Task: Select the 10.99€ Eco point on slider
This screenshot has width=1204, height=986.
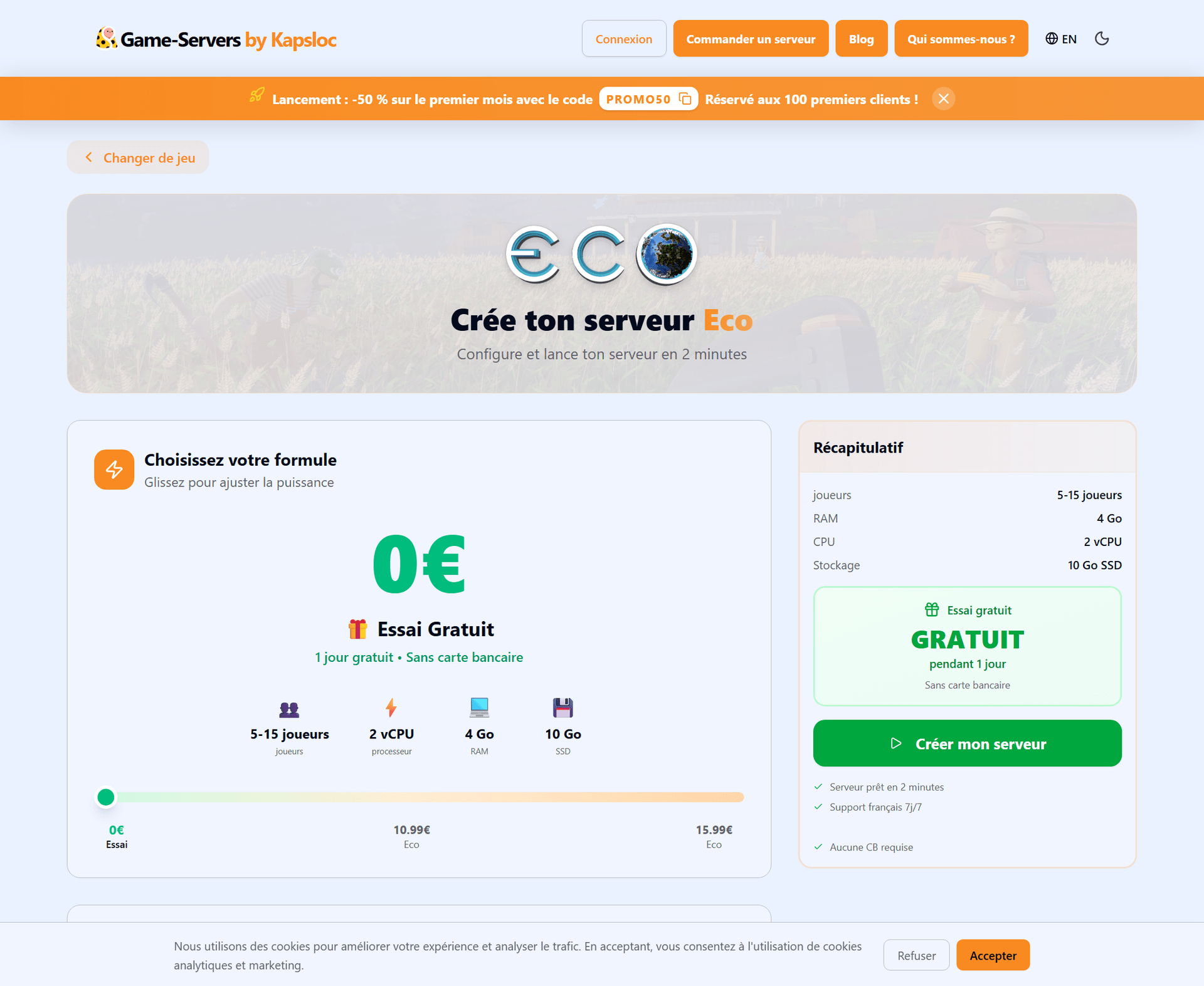Action: pos(411,836)
